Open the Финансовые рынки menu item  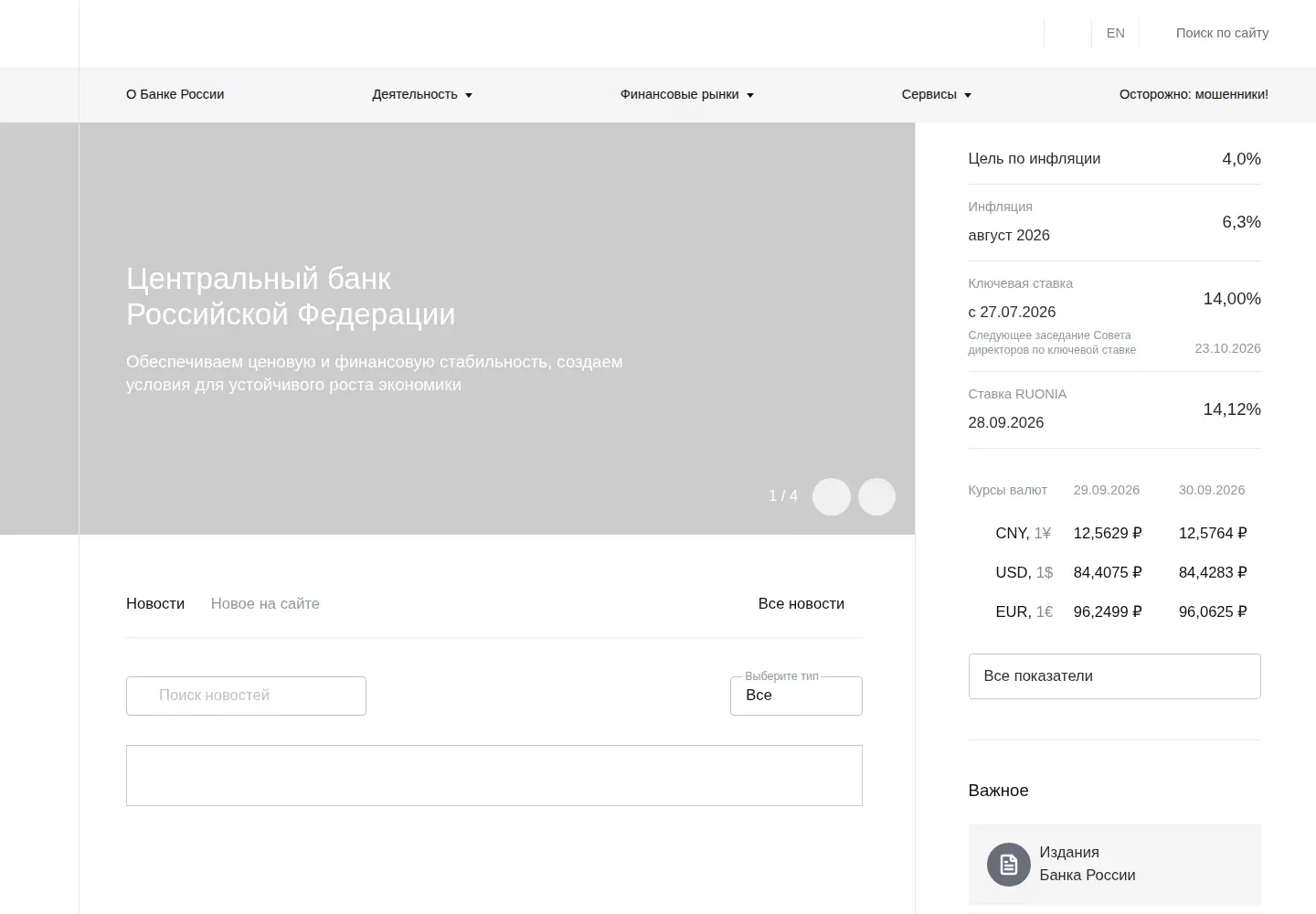680,94
